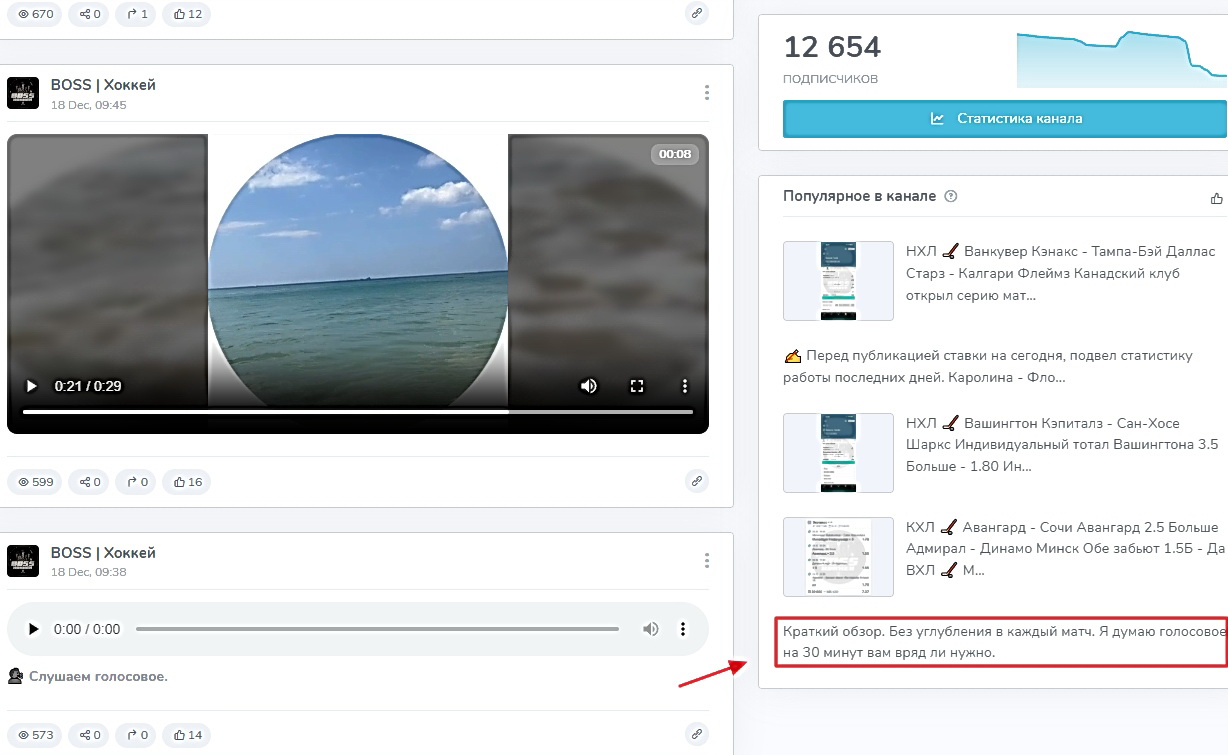Click the Статистика канала button
1228x755 pixels.
pyautogui.click(x=1004, y=118)
